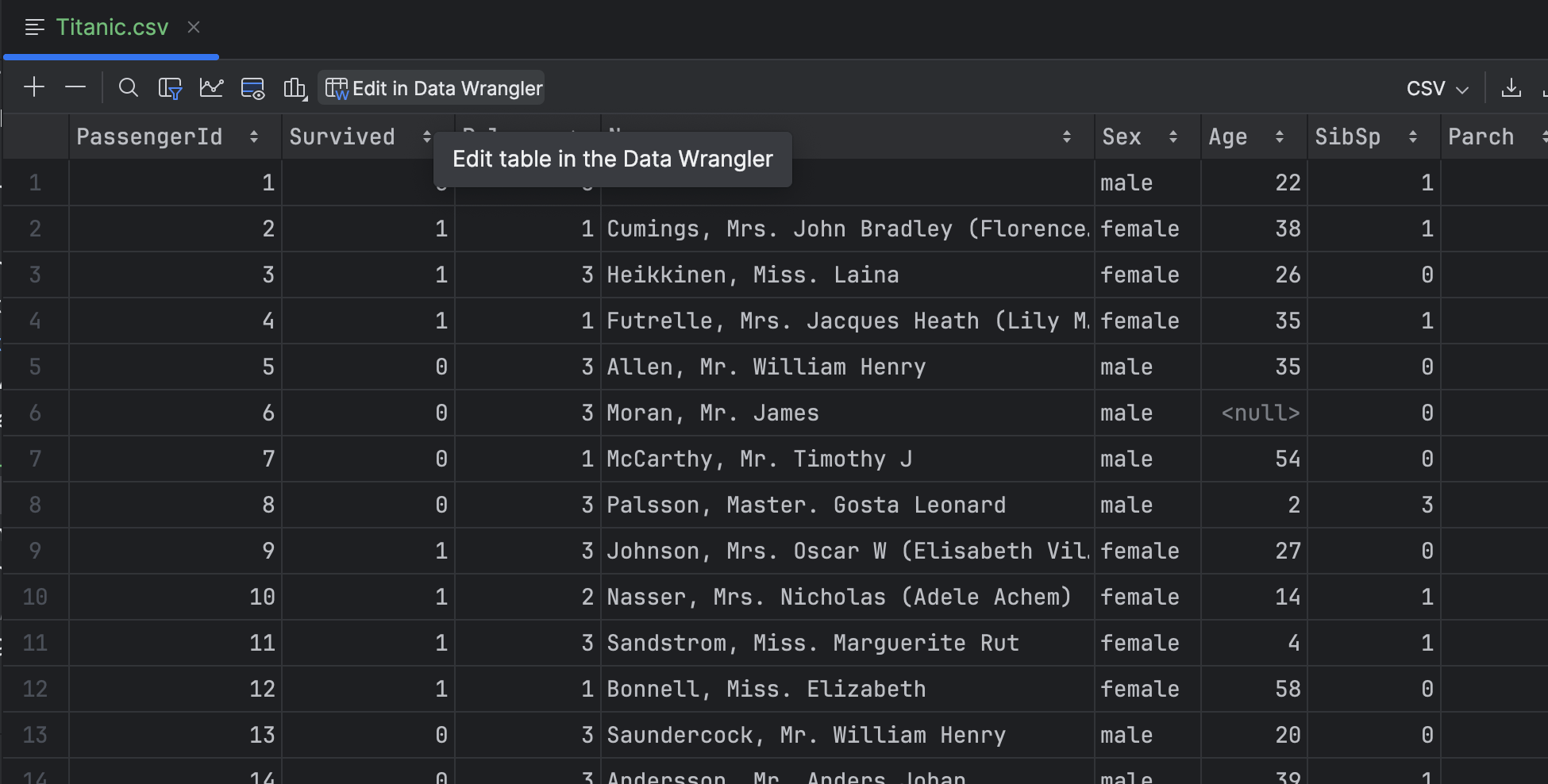Viewport: 1548px width, 784px height.
Task: Close the Titanic.csv tab
Action: [194, 28]
